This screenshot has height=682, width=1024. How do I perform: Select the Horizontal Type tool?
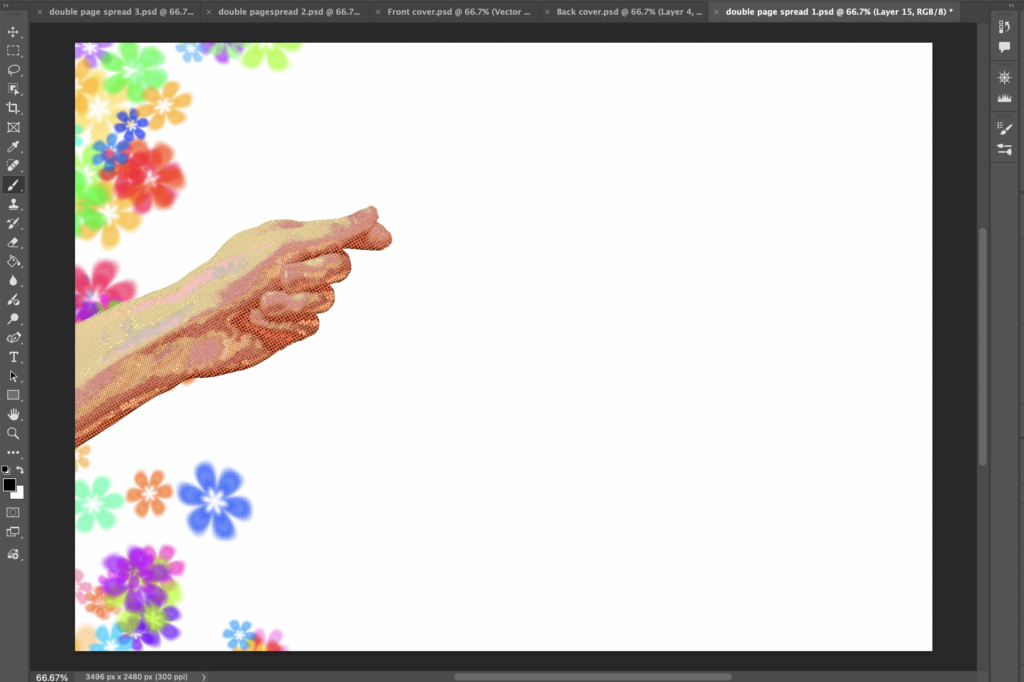pos(14,357)
